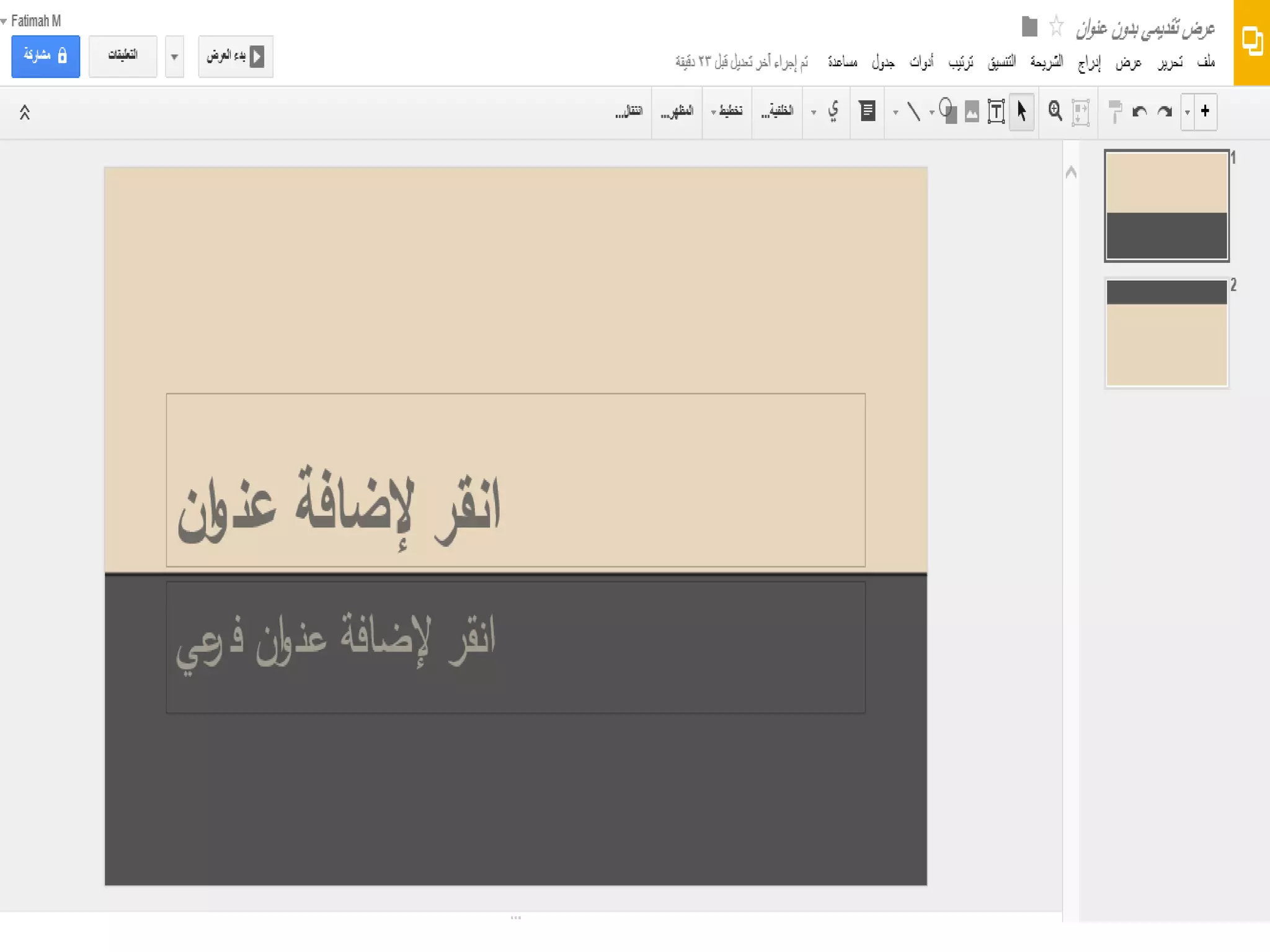The image size is (1270, 952).
Task: Click the التعليقات comments button
Action: coord(123,56)
